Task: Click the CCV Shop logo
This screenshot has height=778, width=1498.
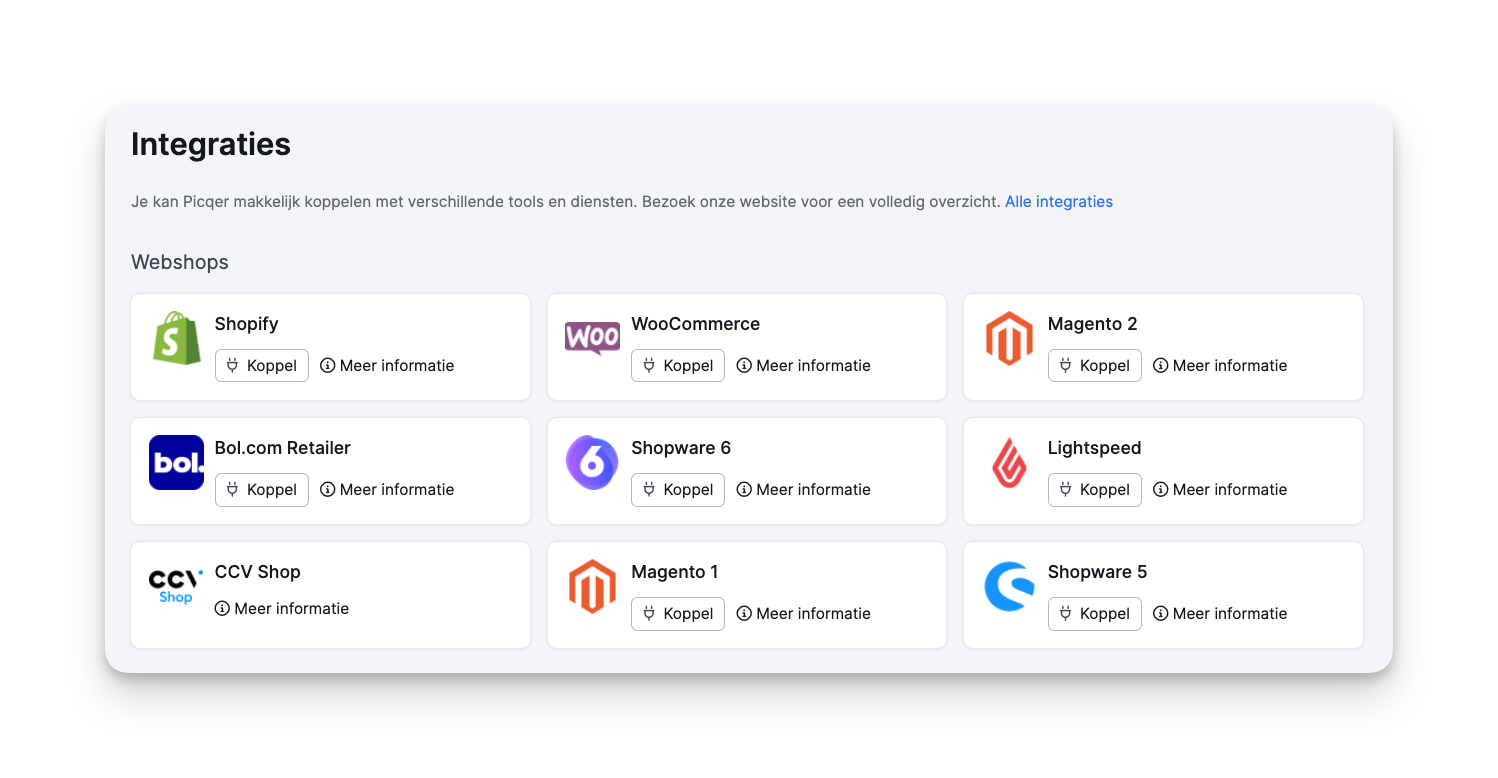Action: pyautogui.click(x=176, y=586)
